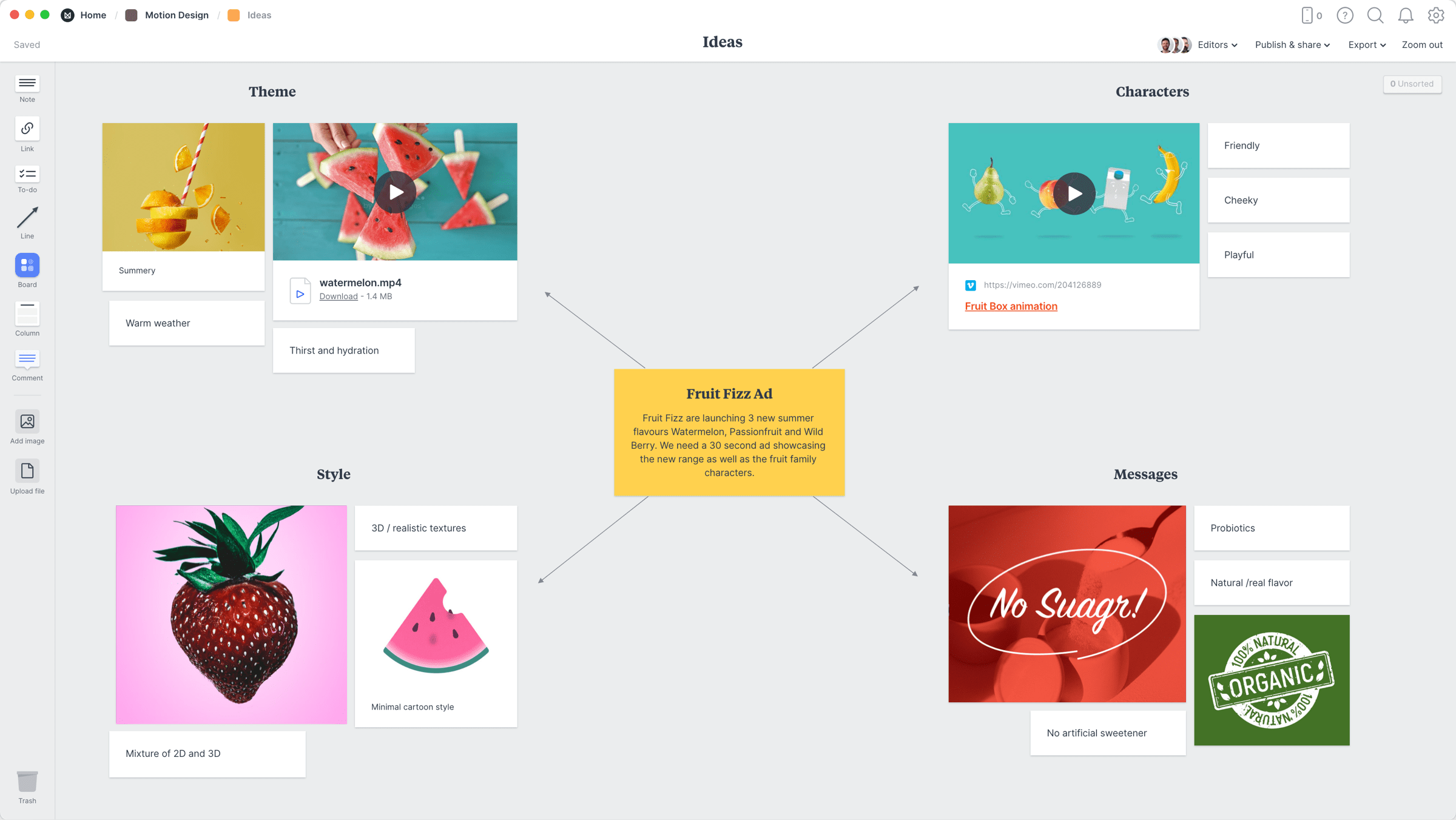Open the search magnifier icon
Screen dimensions: 1456x820
pos(1375,15)
